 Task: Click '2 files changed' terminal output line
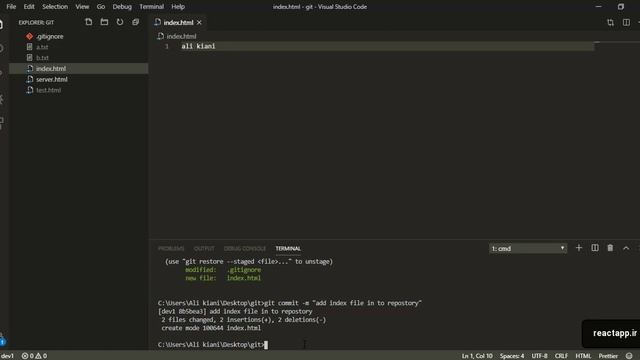click(244, 320)
